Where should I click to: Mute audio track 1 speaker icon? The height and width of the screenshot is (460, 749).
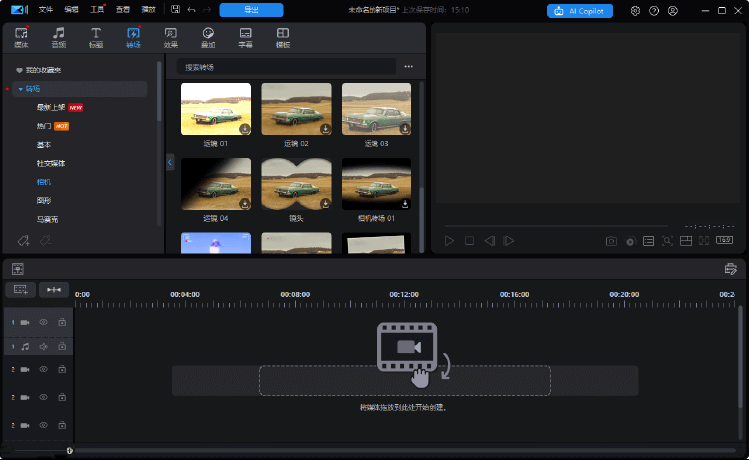pyautogui.click(x=43, y=346)
